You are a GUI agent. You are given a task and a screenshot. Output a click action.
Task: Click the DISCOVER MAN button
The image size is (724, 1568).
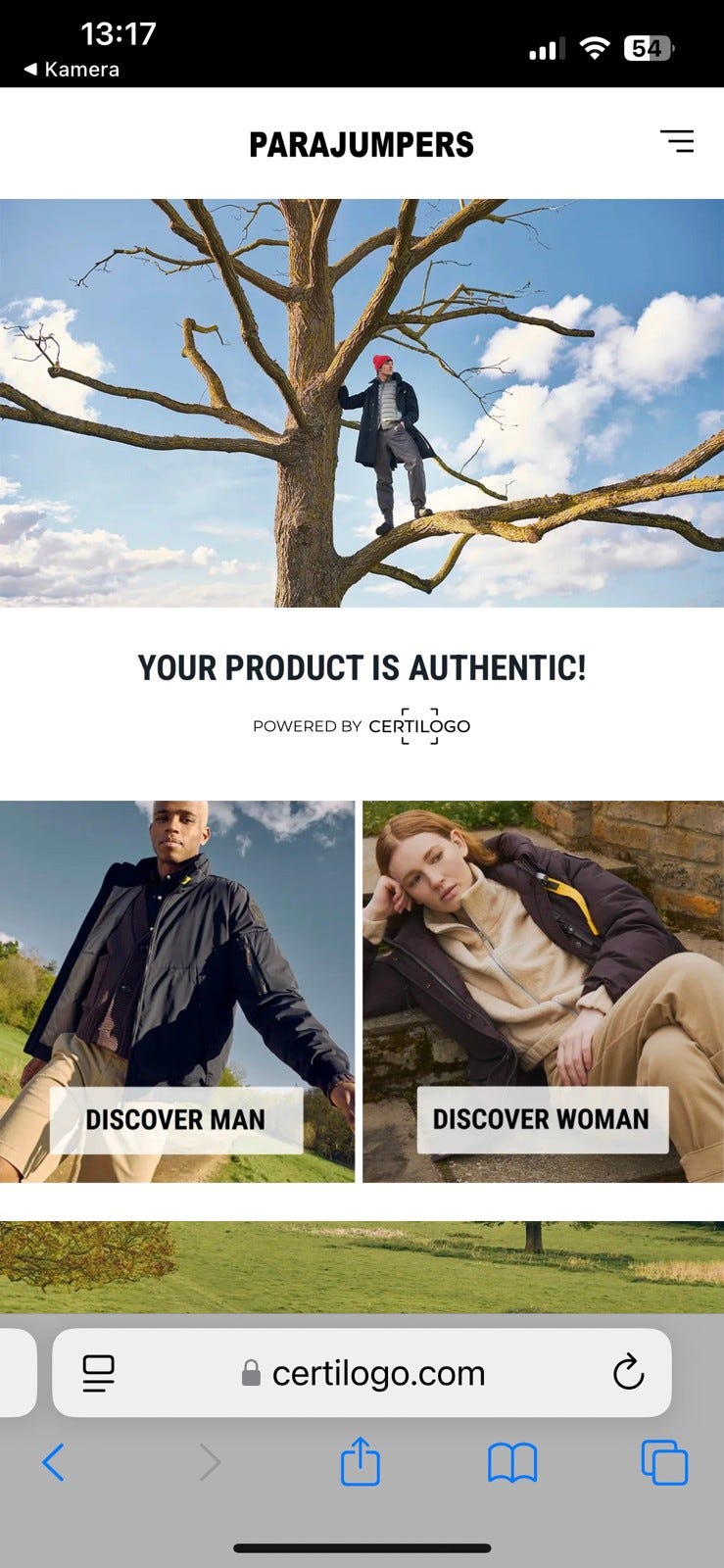[x=176, y=1119]
